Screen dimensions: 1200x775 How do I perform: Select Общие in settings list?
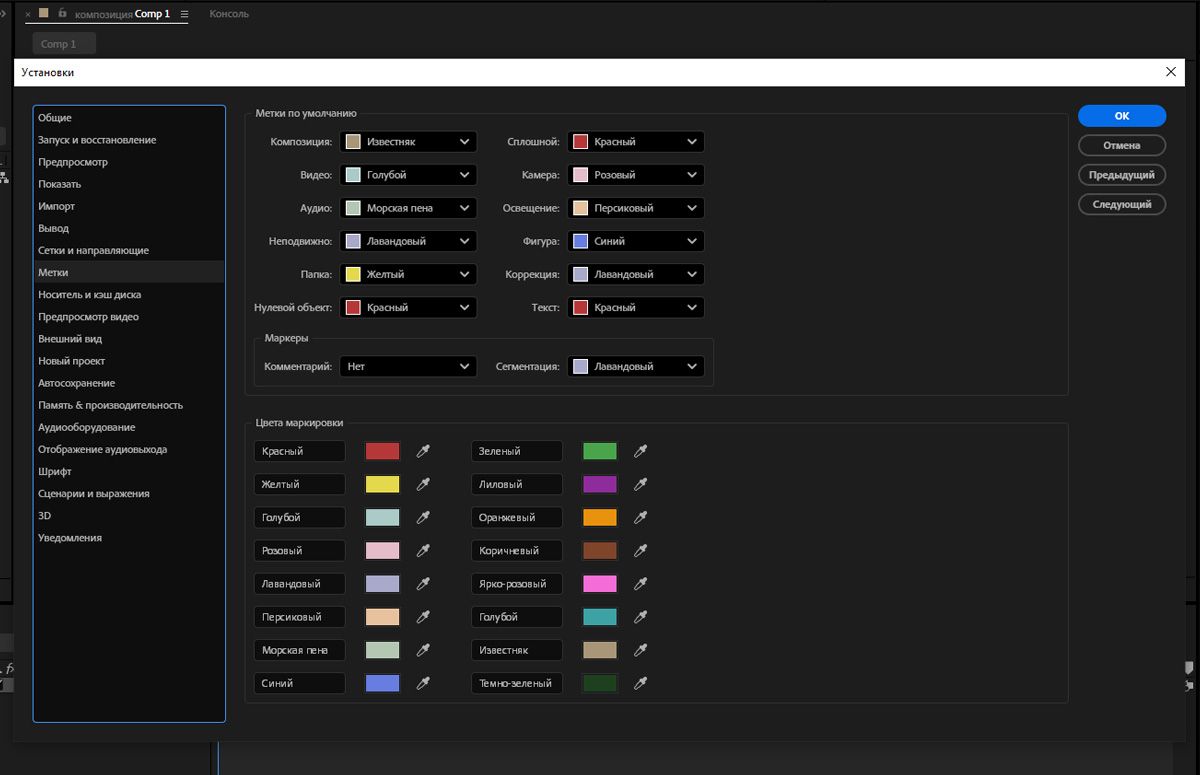pyautogui.click(x=129, y=118)
